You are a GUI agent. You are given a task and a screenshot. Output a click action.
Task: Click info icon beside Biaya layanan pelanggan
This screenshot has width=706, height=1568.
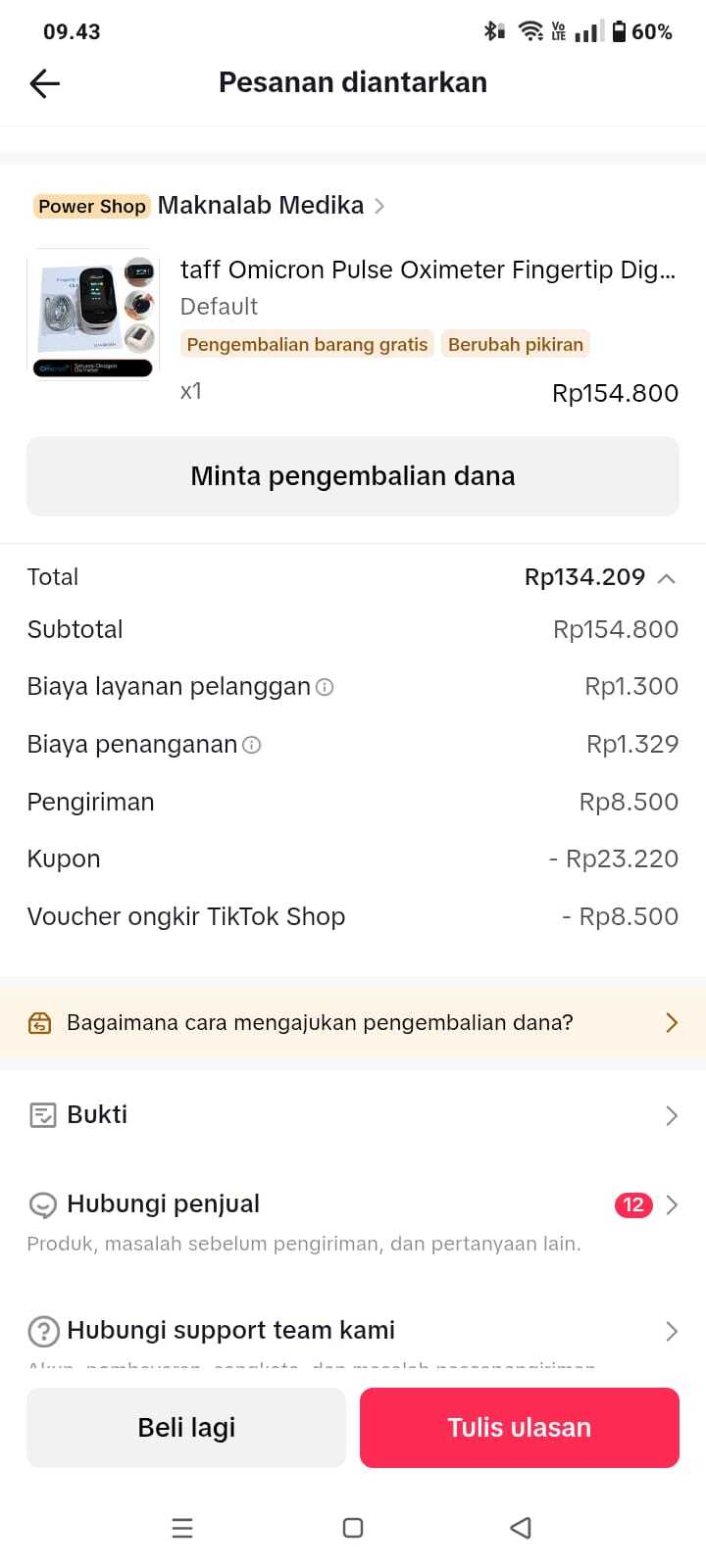point(325,687)
